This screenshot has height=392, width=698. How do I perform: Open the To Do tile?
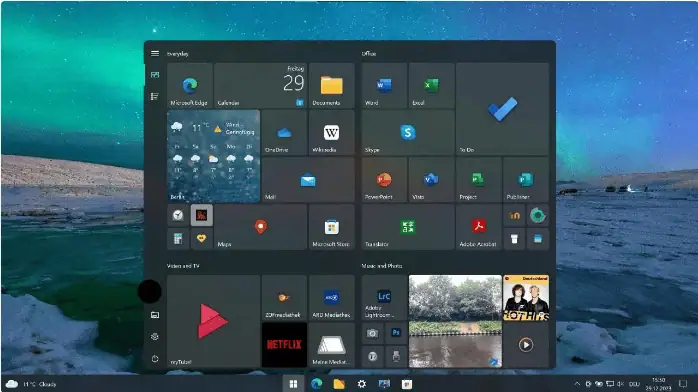[502, 109]
